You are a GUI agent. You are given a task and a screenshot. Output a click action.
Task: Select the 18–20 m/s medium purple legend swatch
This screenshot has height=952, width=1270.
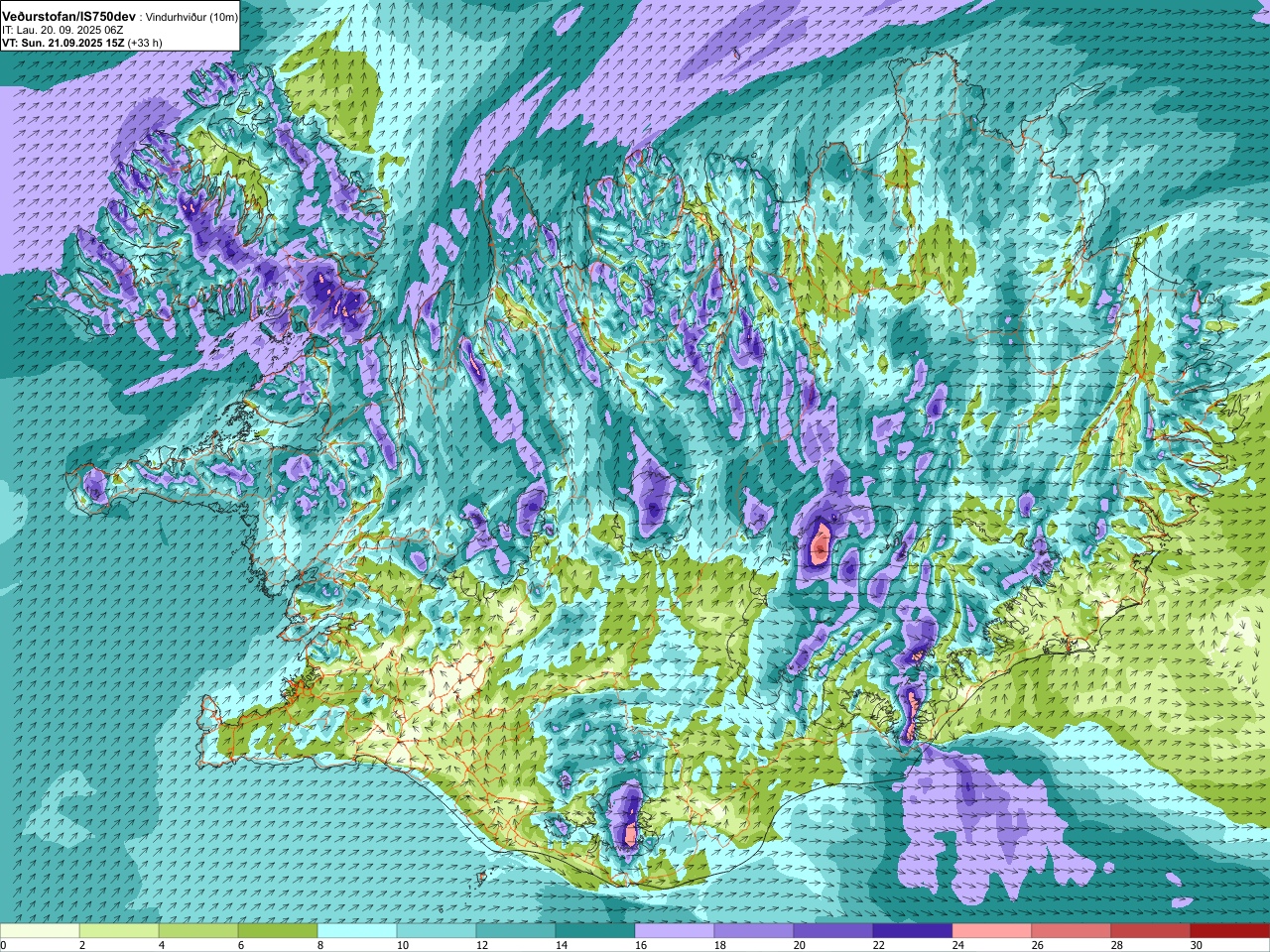point(754,931)
